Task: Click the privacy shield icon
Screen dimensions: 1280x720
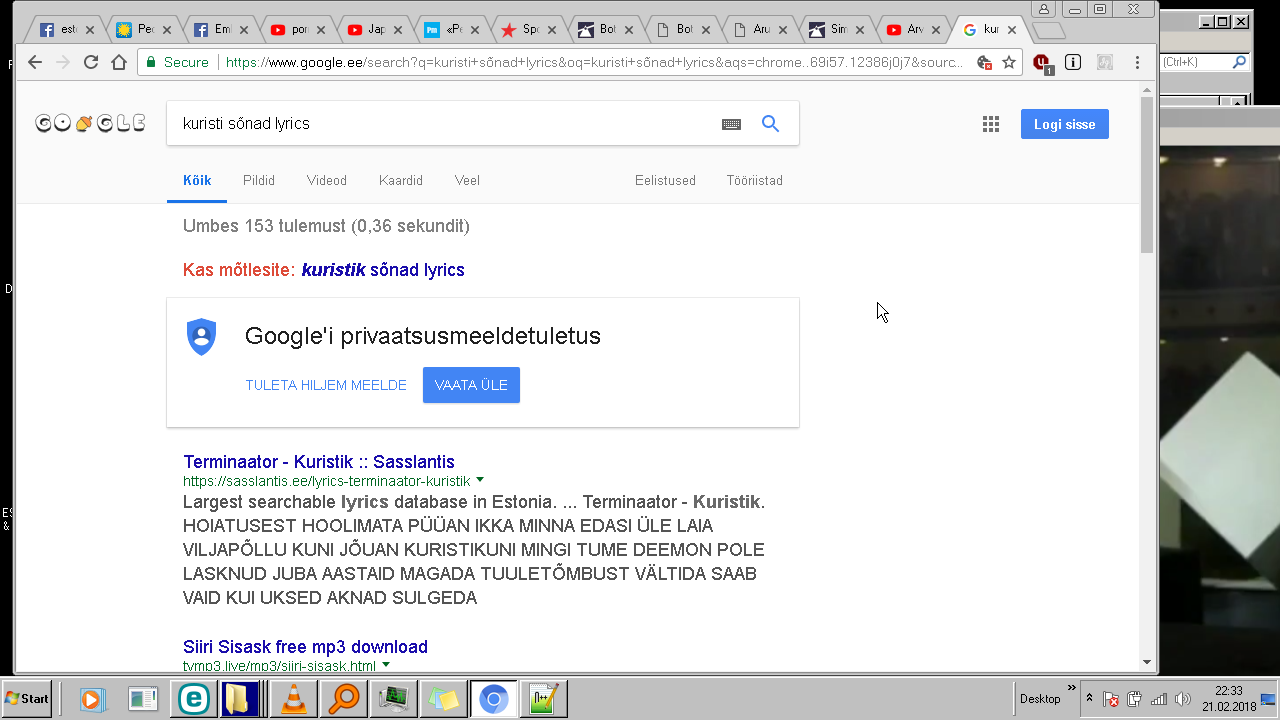Action: [202, 337]
